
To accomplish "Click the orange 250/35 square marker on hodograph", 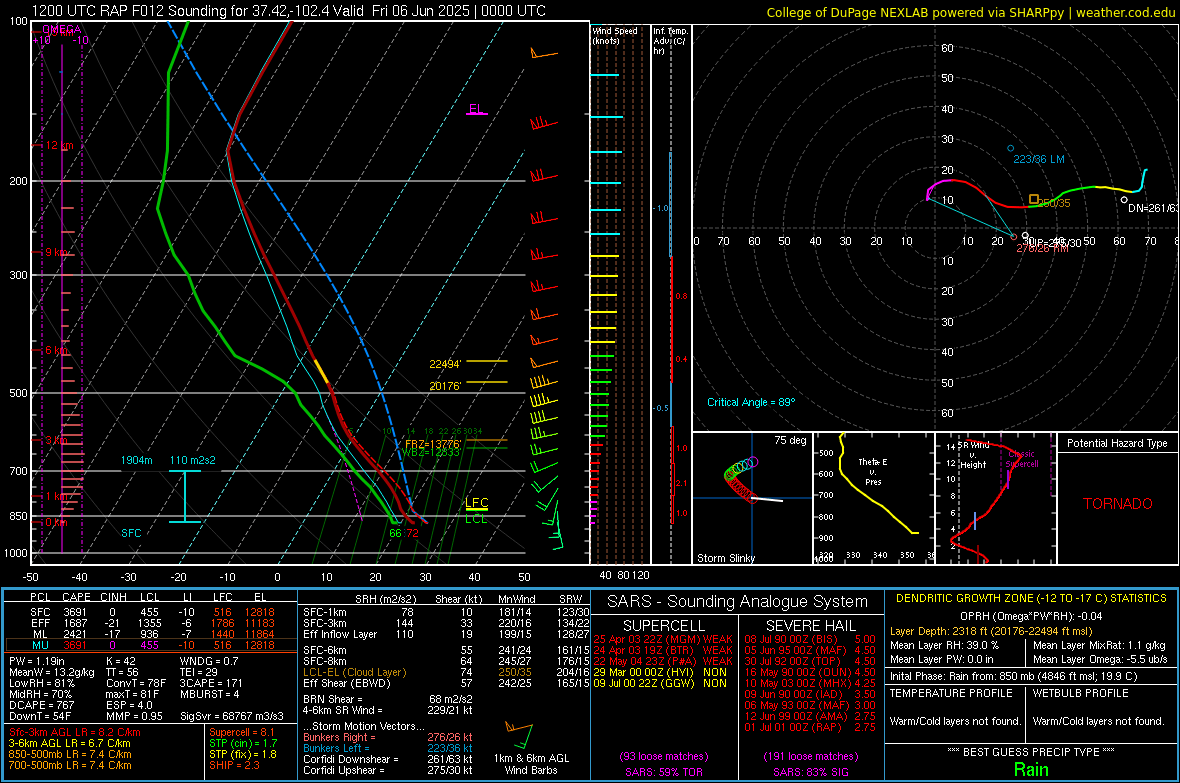I will pyautogui.click(x=1034, y=200).
